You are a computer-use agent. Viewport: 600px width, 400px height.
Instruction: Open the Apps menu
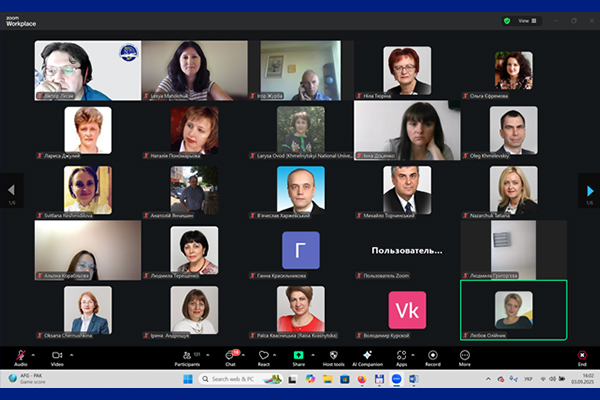click(x=401, y=355)
